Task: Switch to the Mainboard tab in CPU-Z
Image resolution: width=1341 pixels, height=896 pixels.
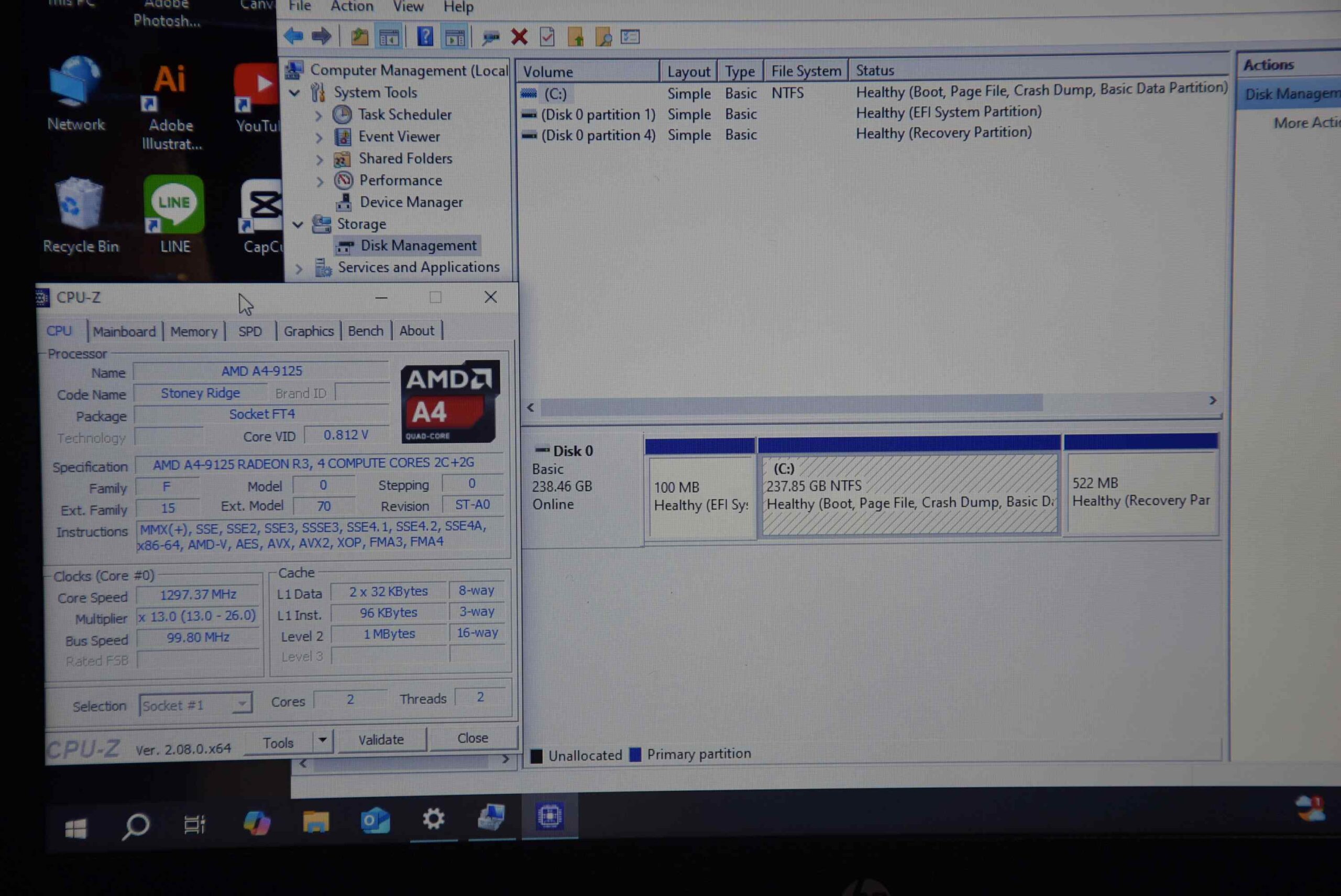Action: coord(124,331)
